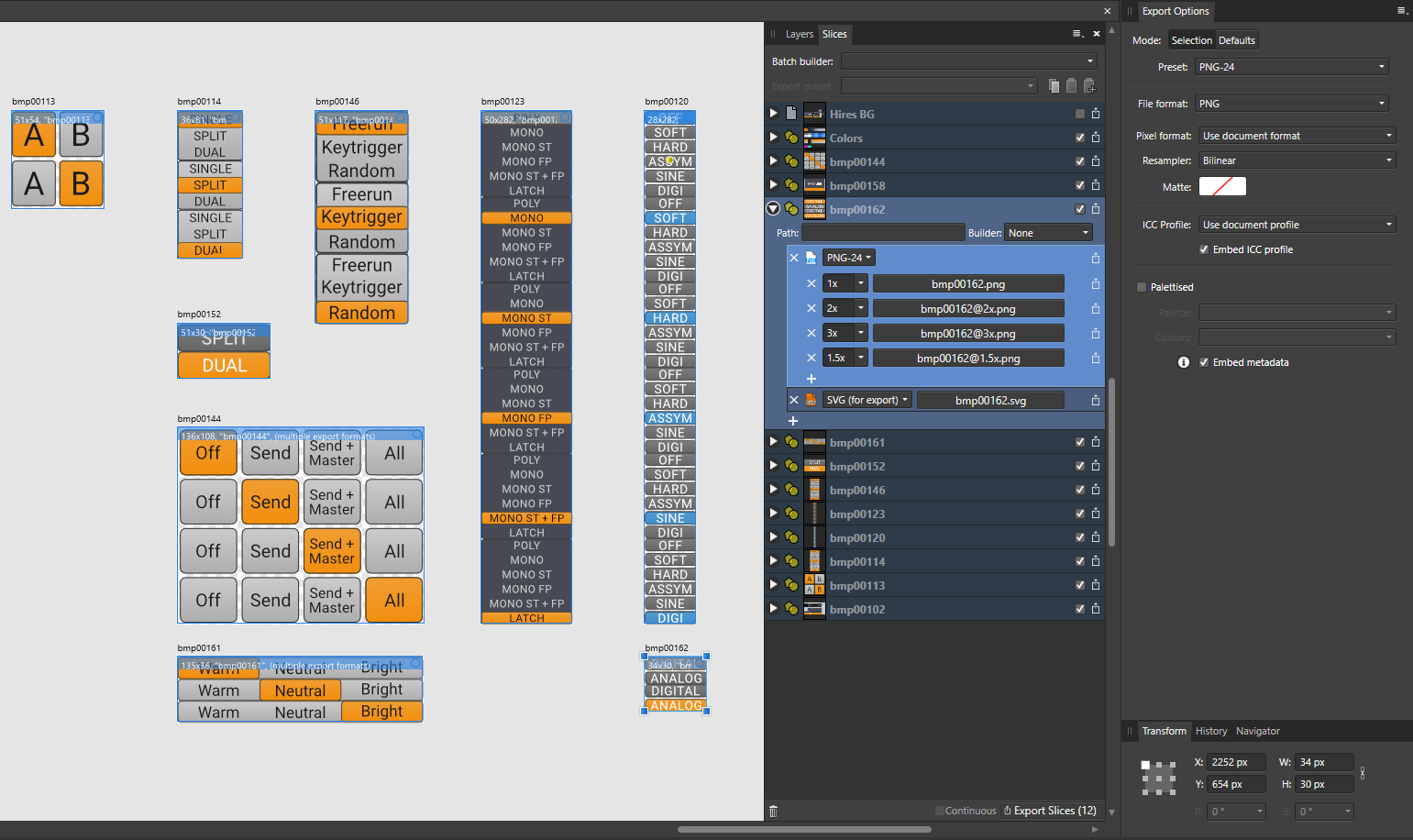This screenshot has width=1413, height=840.
Task: Remove the 2x size export row
Action: point(811,308)
